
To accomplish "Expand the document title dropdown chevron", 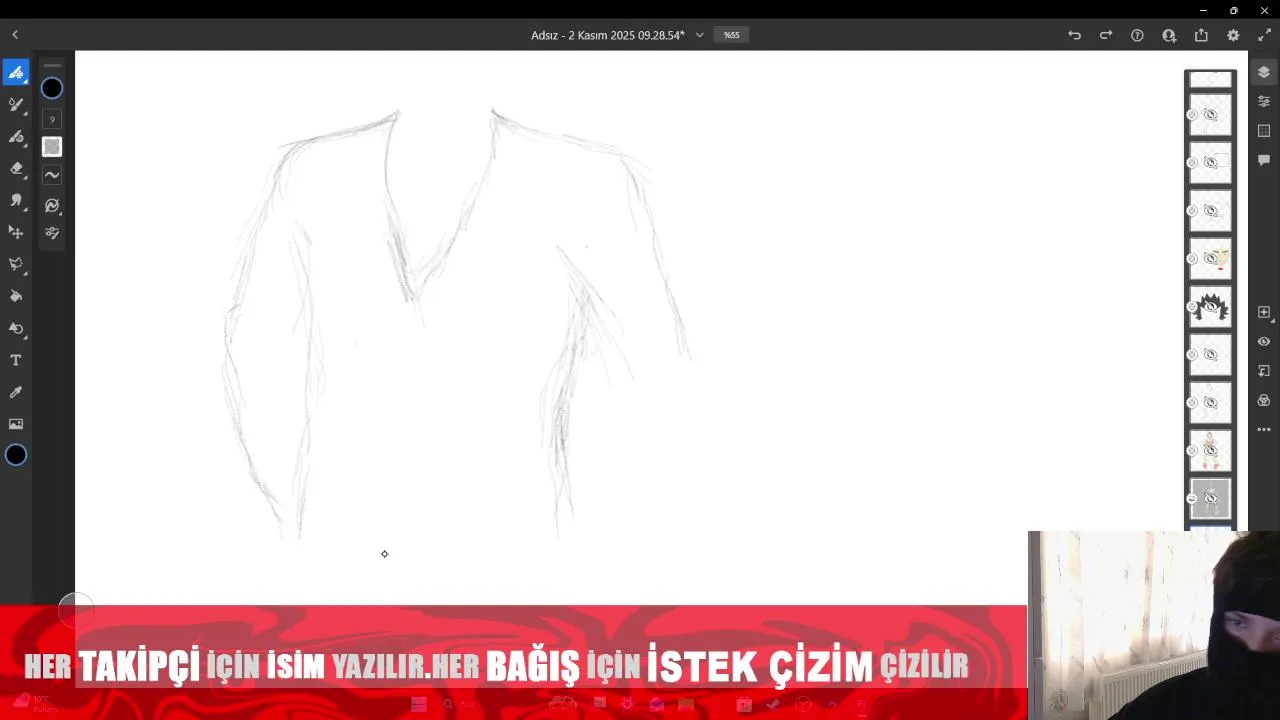I will [x=699, y=35].
